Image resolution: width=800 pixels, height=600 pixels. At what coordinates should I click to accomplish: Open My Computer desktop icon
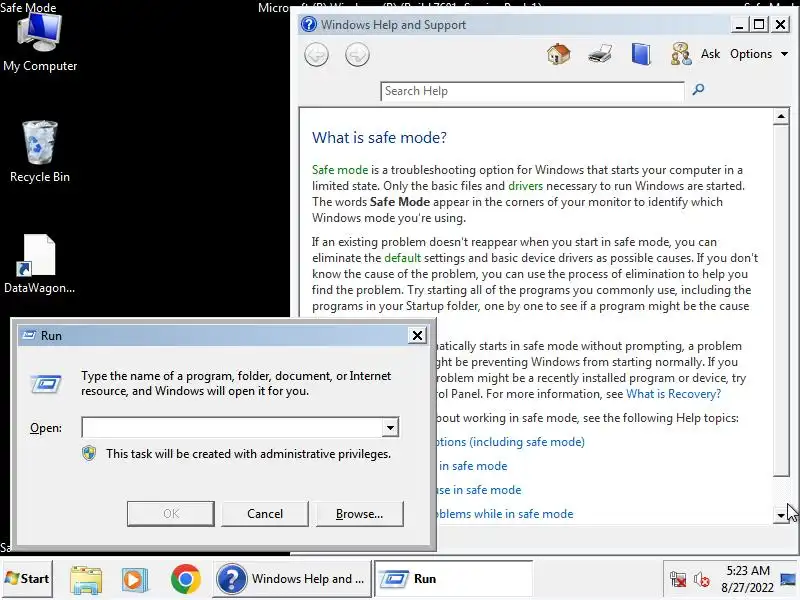tap(40, 42)
